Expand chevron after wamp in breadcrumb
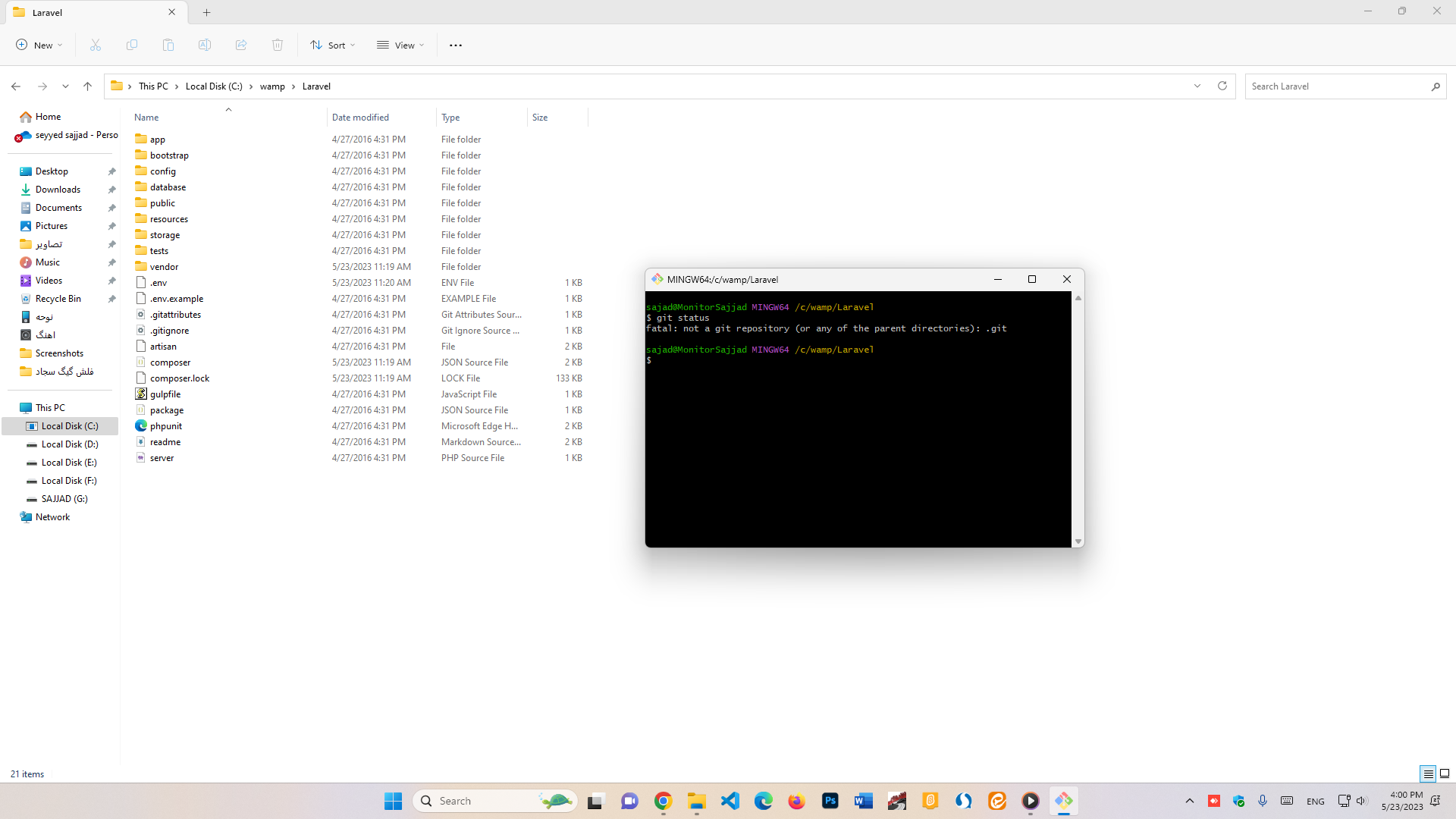The width and height of the screenshot is (1456, 819). click(293, 86)
